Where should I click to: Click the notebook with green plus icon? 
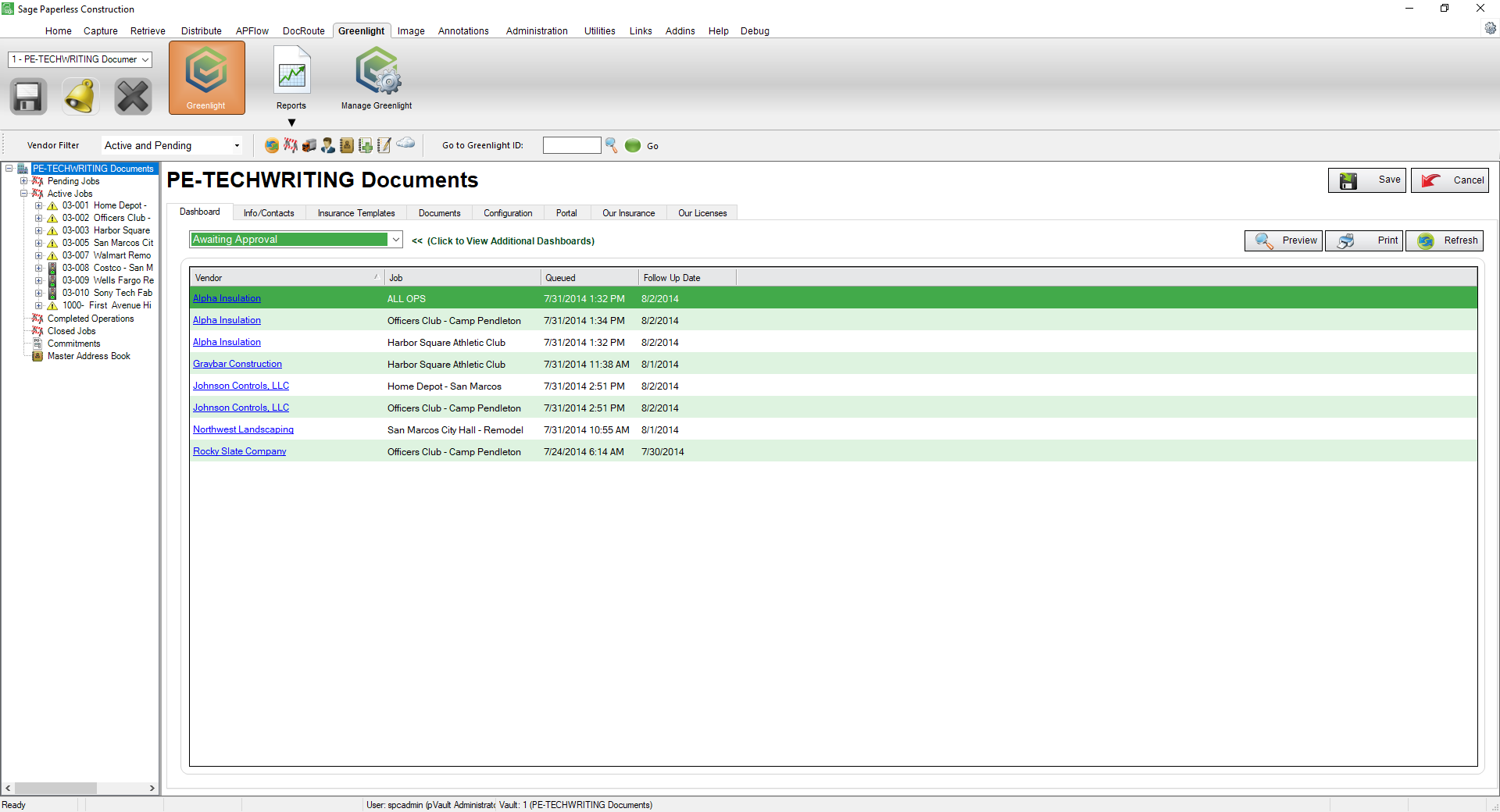click(366, 145)
